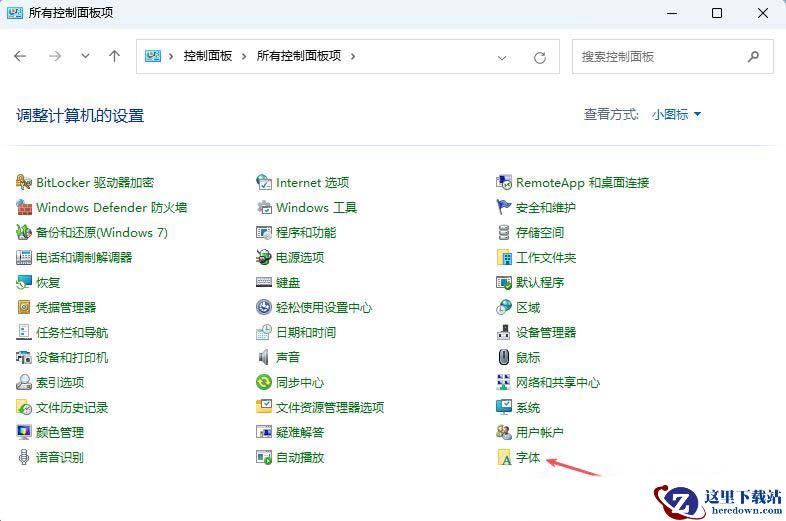The width and height of the screenshot is (786, 521).
Task: Open 网络和共享中心 link
Action: 558,383
